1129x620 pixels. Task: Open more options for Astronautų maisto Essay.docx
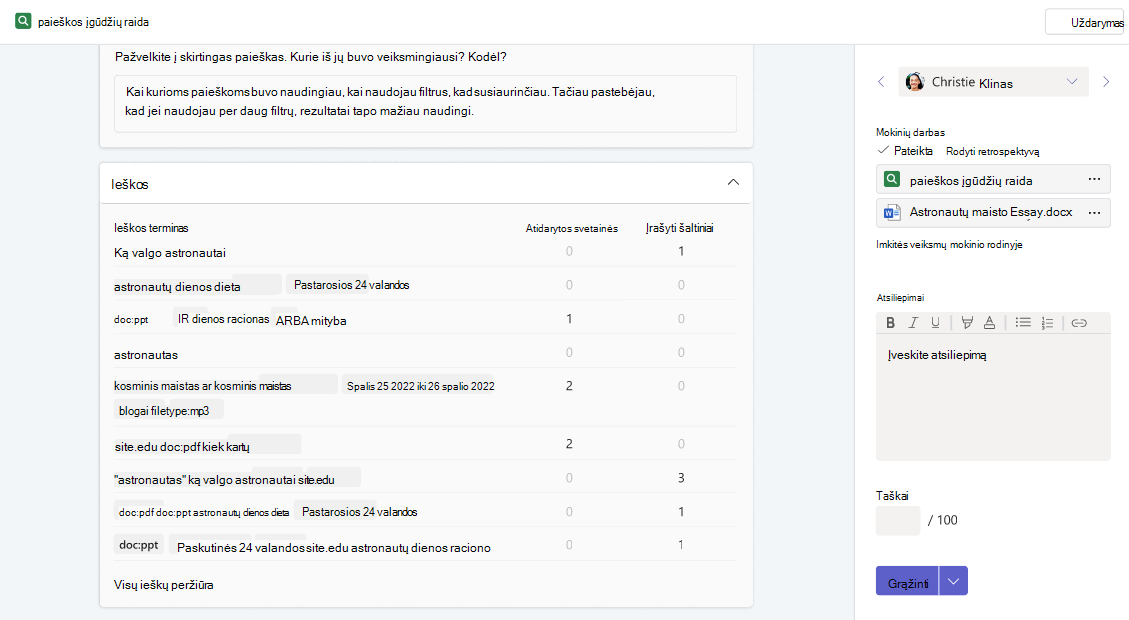[1094, 212]
